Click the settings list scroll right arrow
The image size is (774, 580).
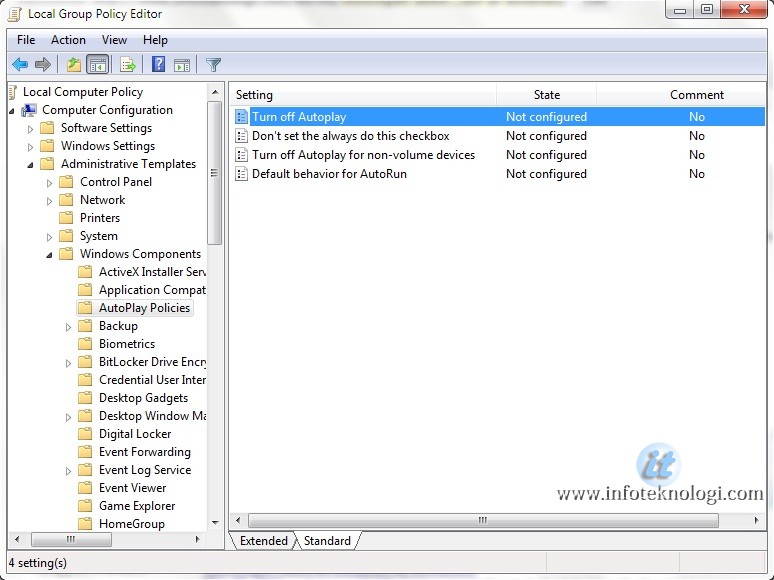(x=756, y=520)
